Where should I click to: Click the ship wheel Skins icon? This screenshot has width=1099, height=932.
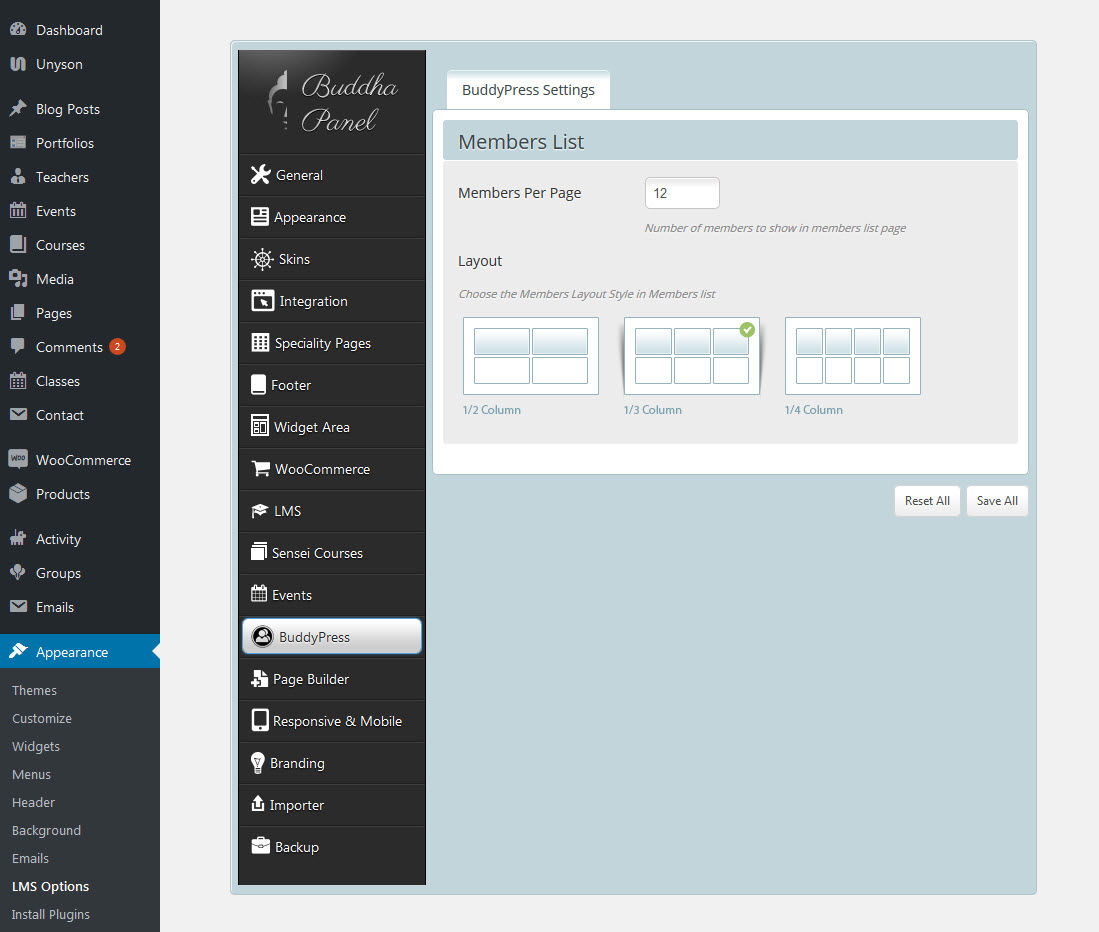262,259
